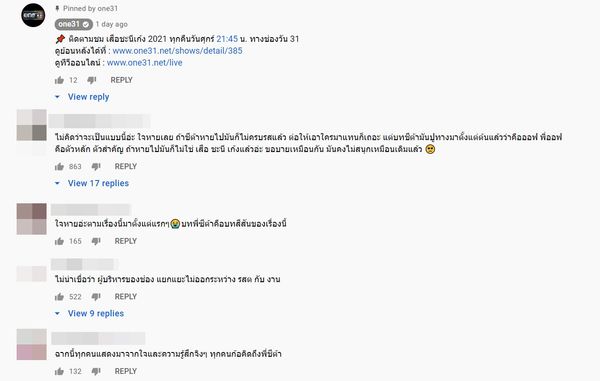
Task: Like the pinned one31 comment
Action: click(x=59, y=80)
